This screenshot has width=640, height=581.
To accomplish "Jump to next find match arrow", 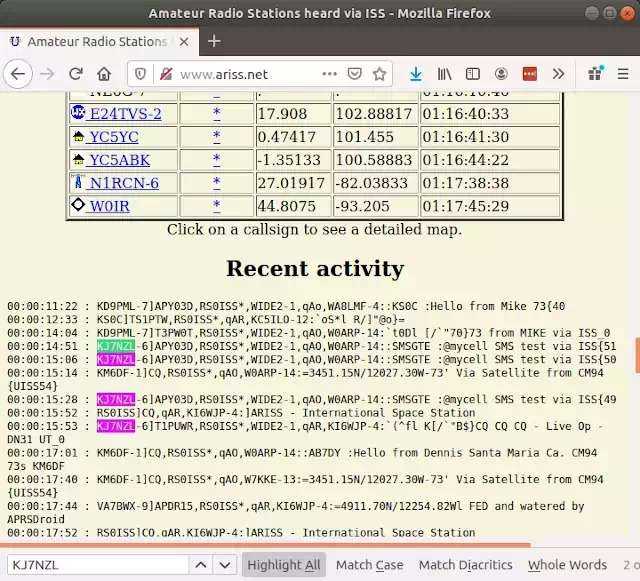I will click(226, 565).
